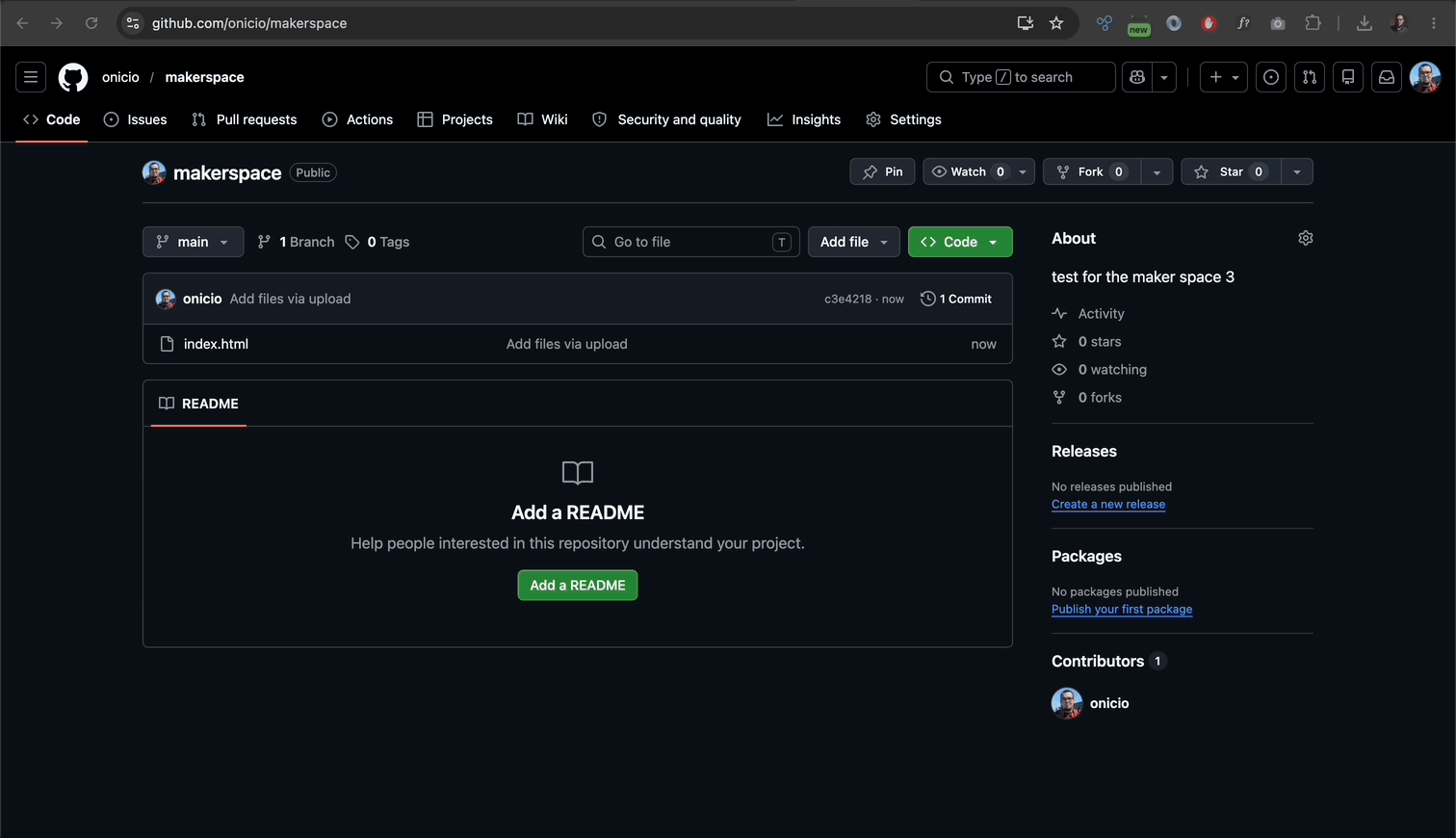Open onicio contributor avatar in sidebar
Image resolution: width=1456 pixels, height=838 pixels.
click(1067, 703)
